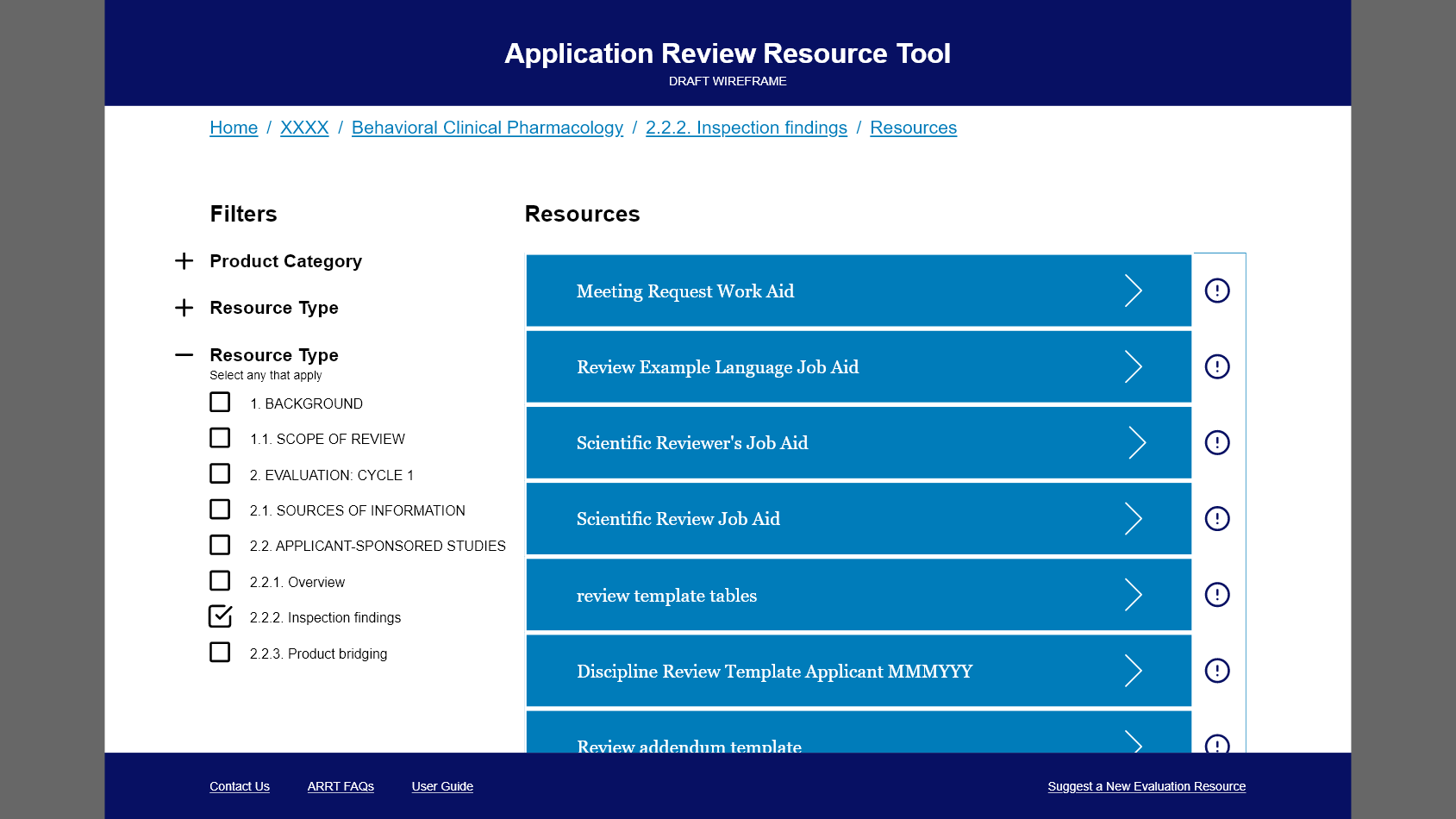This screenshot has height=819, width=1456.
Task: Check the 2. EVALUATION: CYCLE 1 filter
Action: pyautogui.click(x=220, y=473)
